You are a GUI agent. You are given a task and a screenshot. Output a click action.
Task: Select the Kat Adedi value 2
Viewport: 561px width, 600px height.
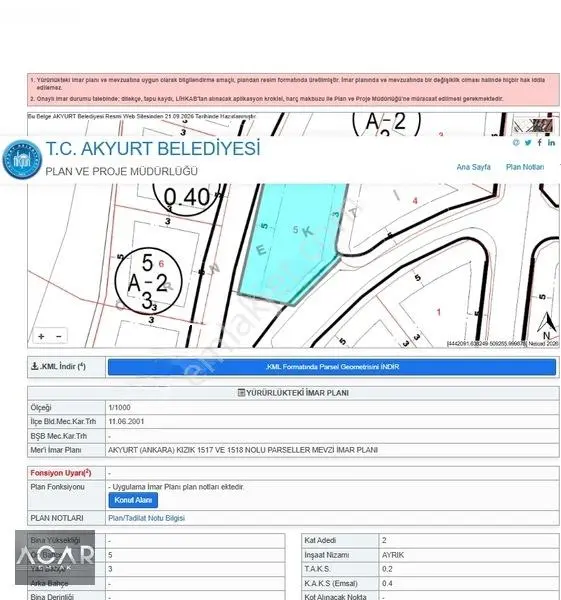[x=384, y=540]
